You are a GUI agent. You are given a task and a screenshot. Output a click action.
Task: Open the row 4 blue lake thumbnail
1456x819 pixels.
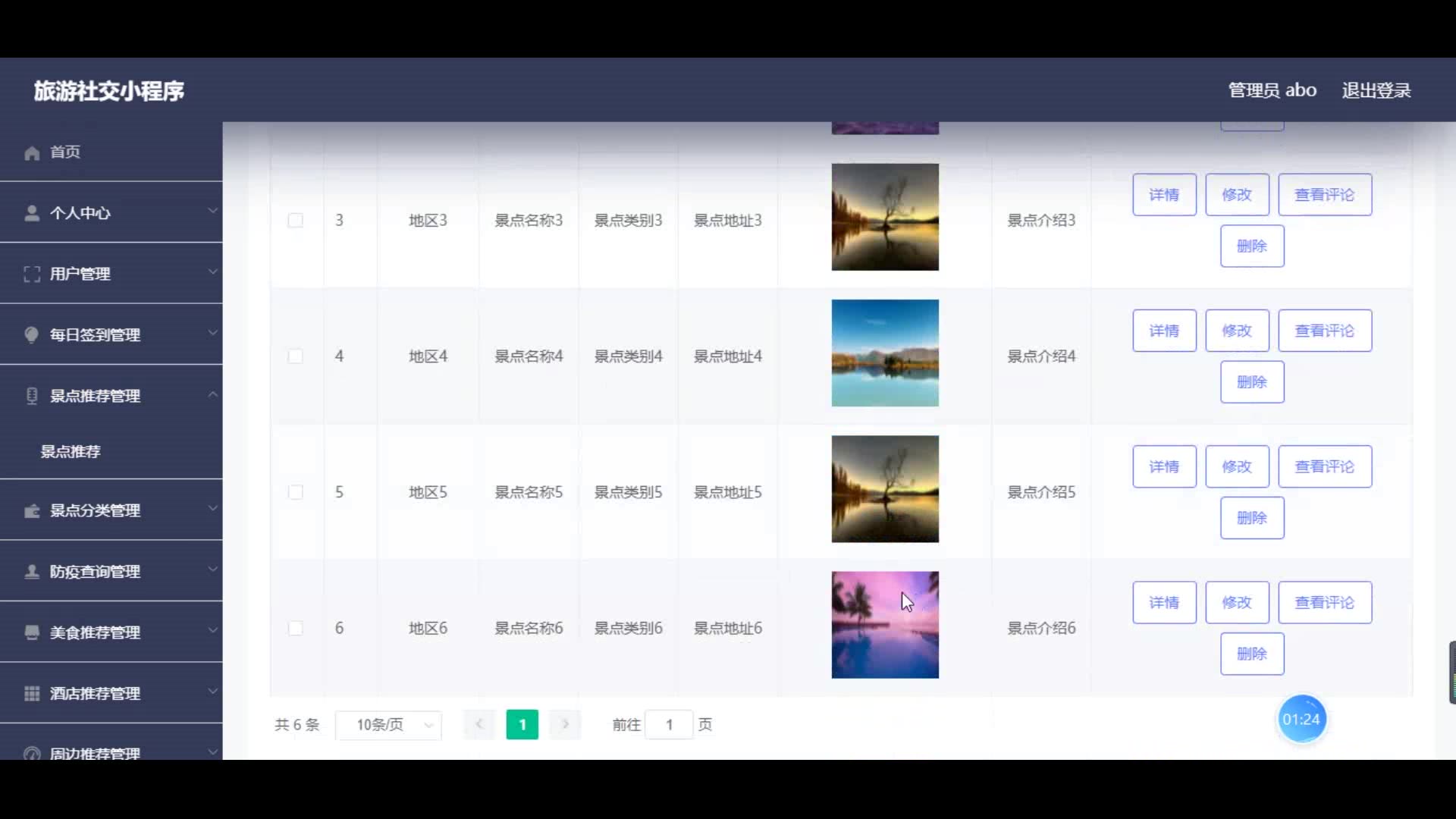coord(885,353)
